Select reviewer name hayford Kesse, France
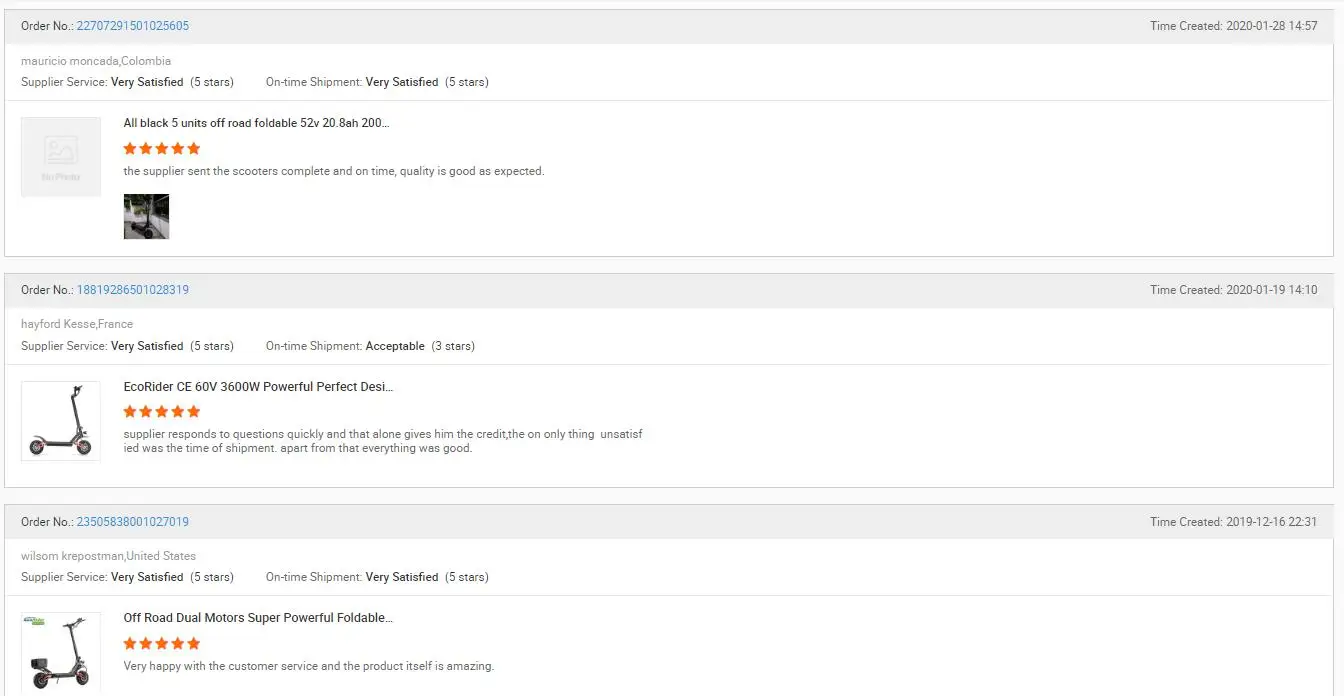The height and width of the screenshot is (696, 1344). tap(77, 324)
